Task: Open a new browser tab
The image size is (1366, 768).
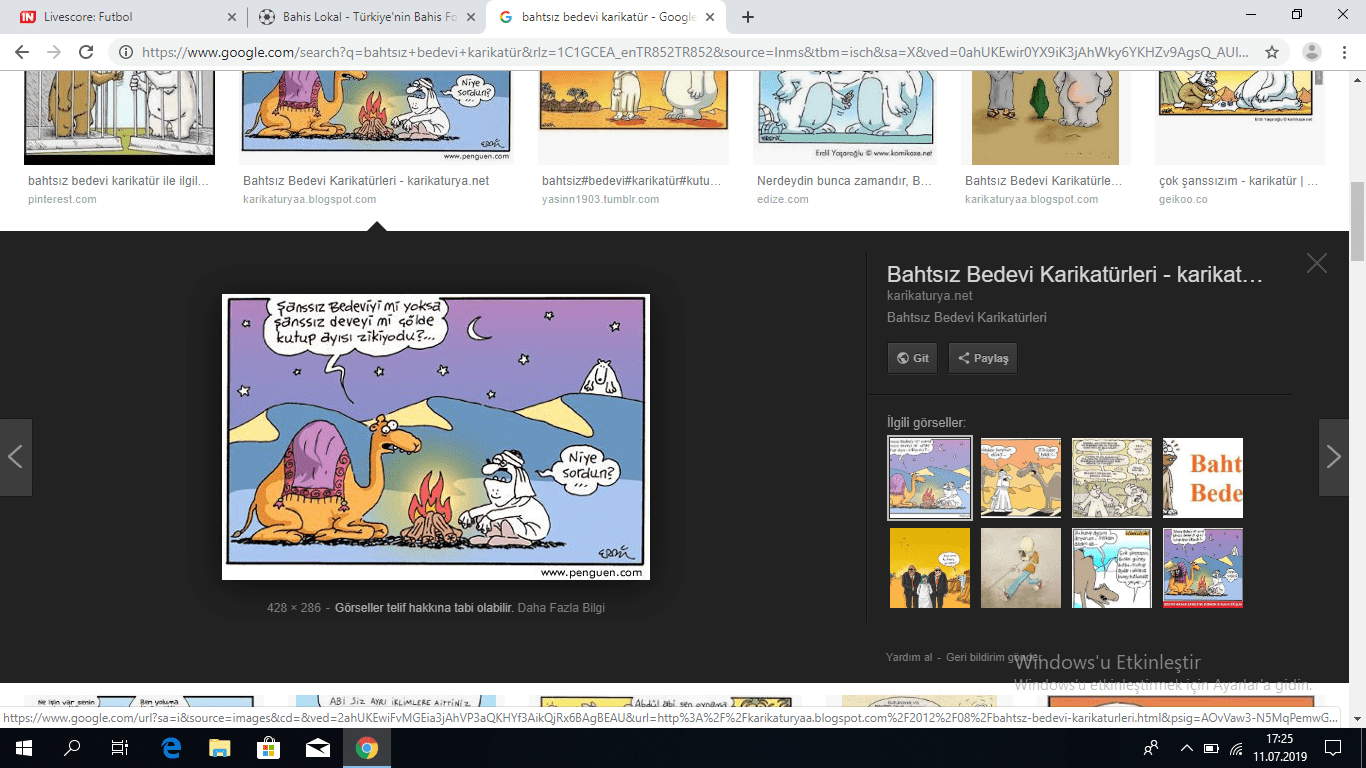Action: pos(747,17)
